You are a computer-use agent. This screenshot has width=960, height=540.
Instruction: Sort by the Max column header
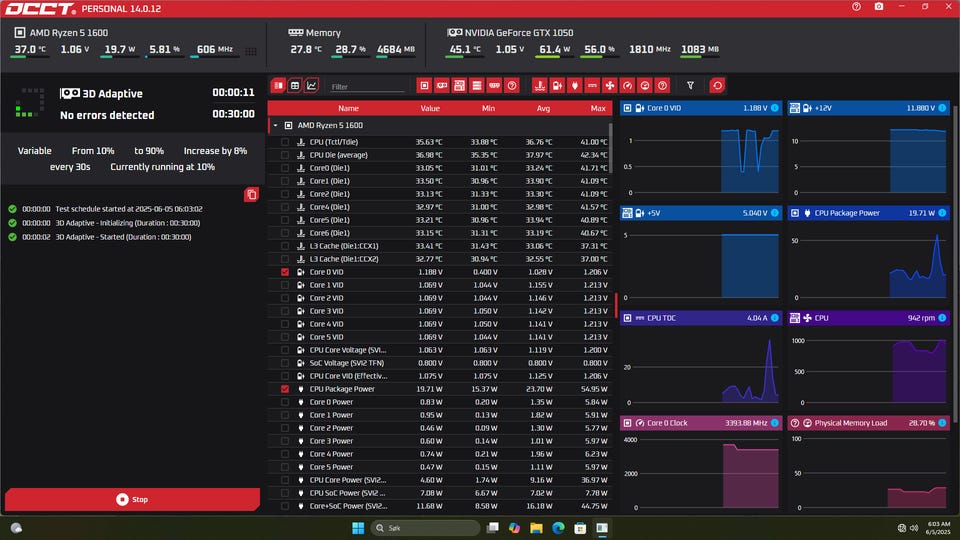click(598, 108)
